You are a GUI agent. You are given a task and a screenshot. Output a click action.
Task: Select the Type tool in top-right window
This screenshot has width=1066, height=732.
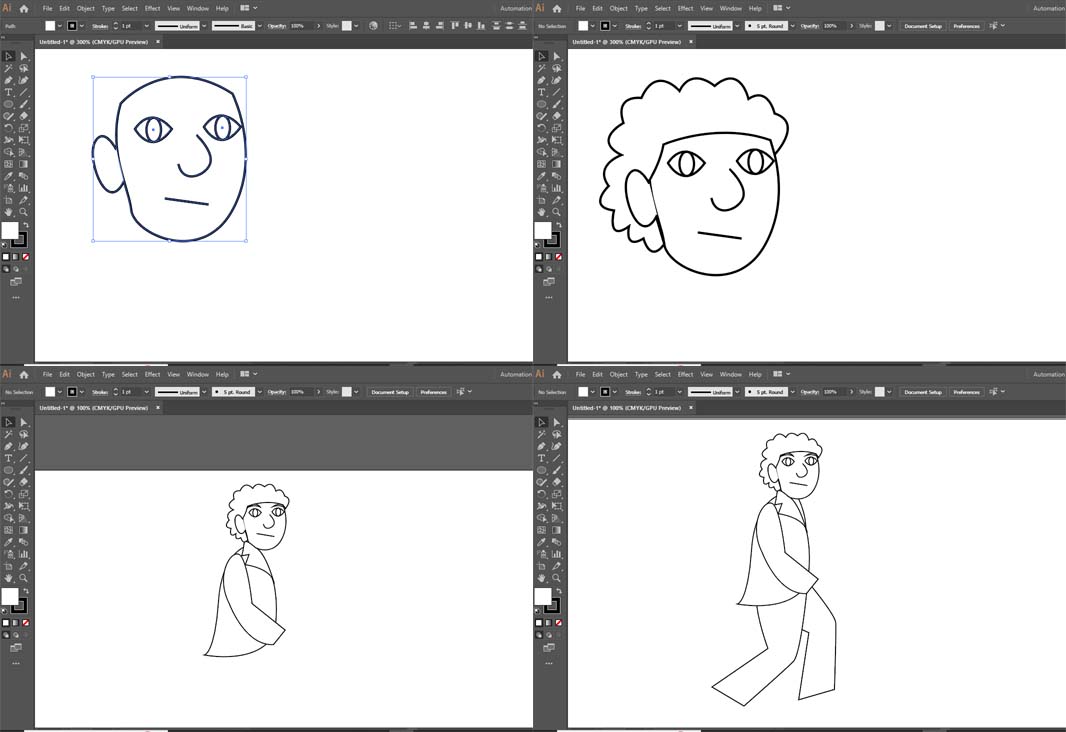(x=541, y=92)
